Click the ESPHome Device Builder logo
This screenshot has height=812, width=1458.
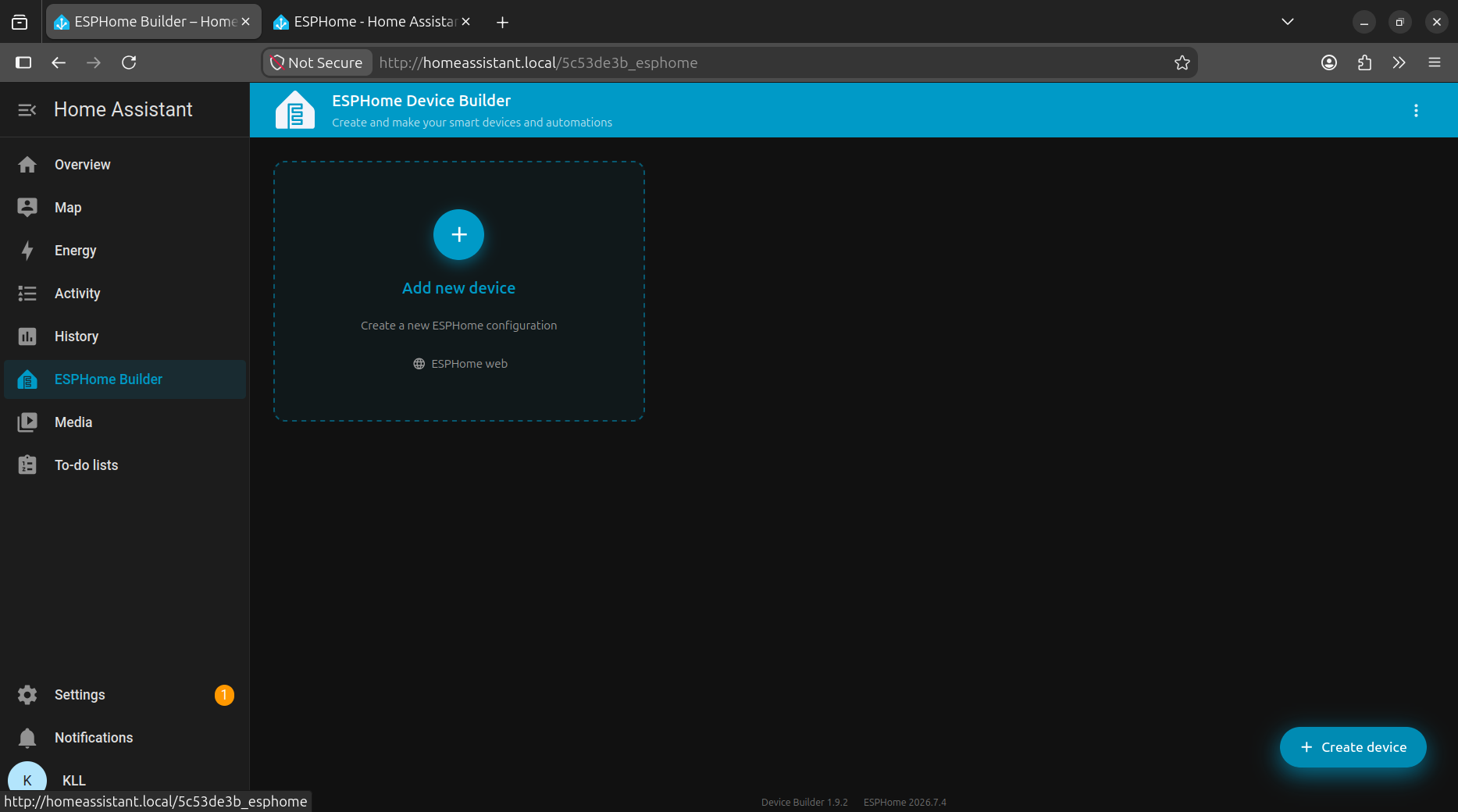pyautogui.click(x=295, y=110)
